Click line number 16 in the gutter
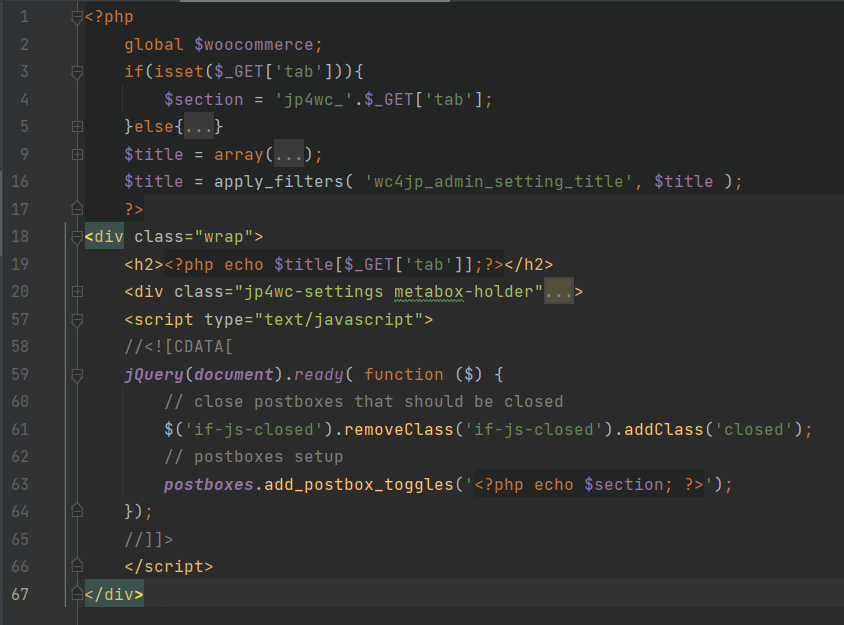Screen dimensions: 844x625 pyautogui.click(x=19, y=181)
